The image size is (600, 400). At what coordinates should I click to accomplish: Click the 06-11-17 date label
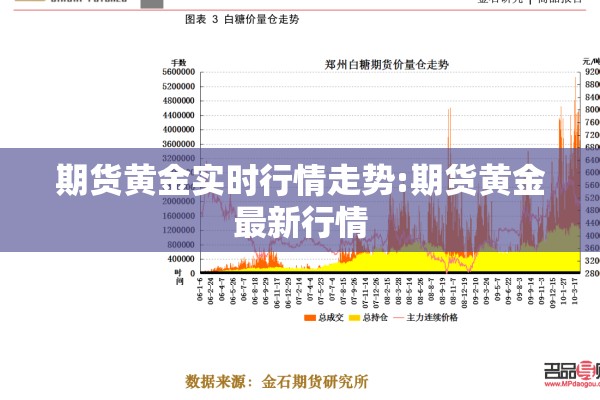click(277, 293)
